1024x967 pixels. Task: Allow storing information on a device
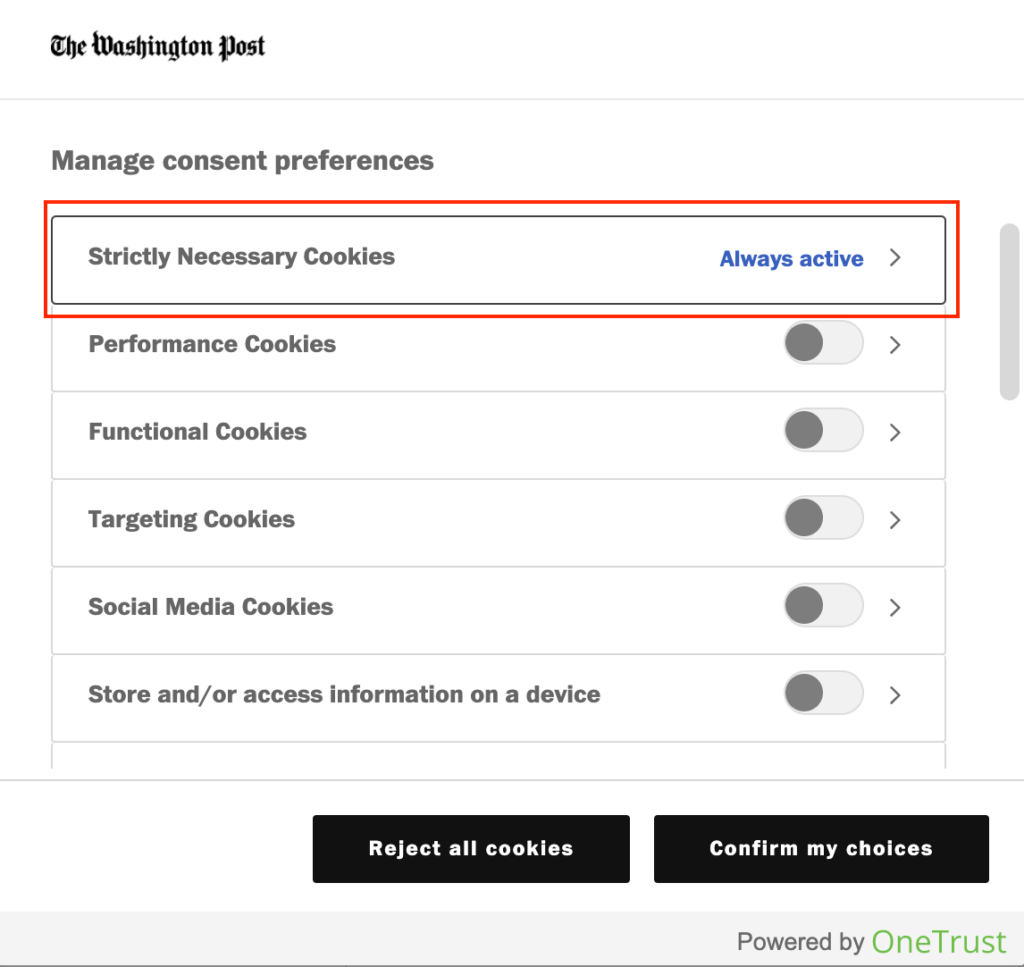pos(822,692)
